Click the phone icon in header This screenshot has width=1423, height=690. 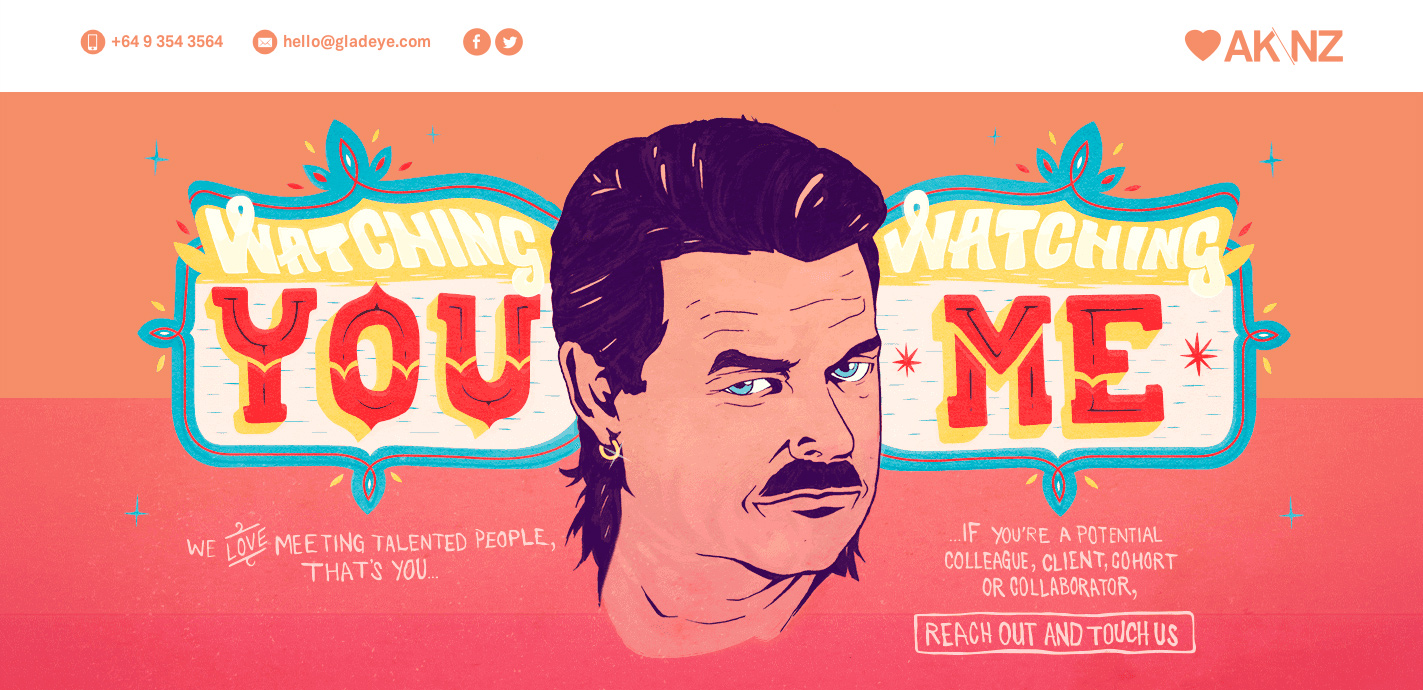tap(93, 42)
